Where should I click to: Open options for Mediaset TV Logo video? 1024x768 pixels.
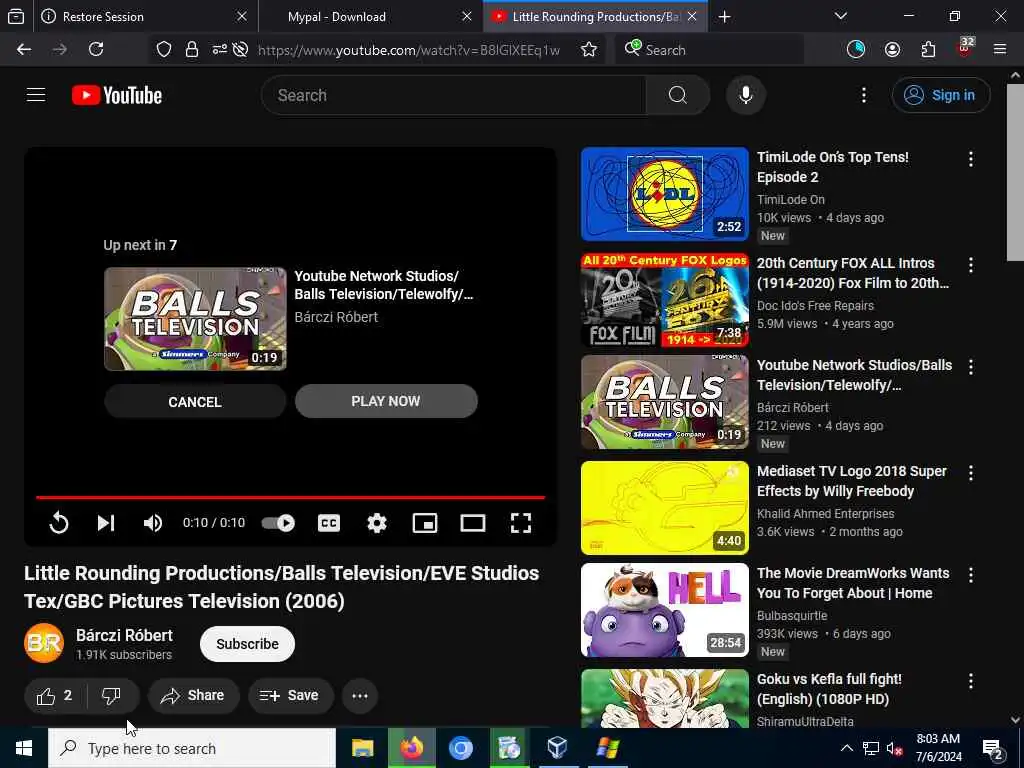click(970, 473)
